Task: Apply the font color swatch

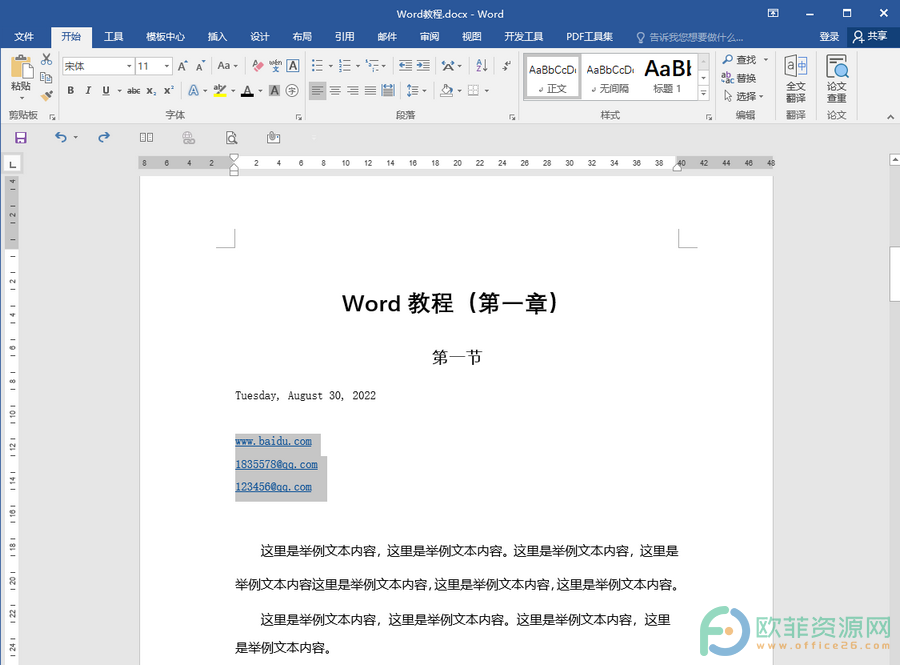Action: [x=247, y=91]
